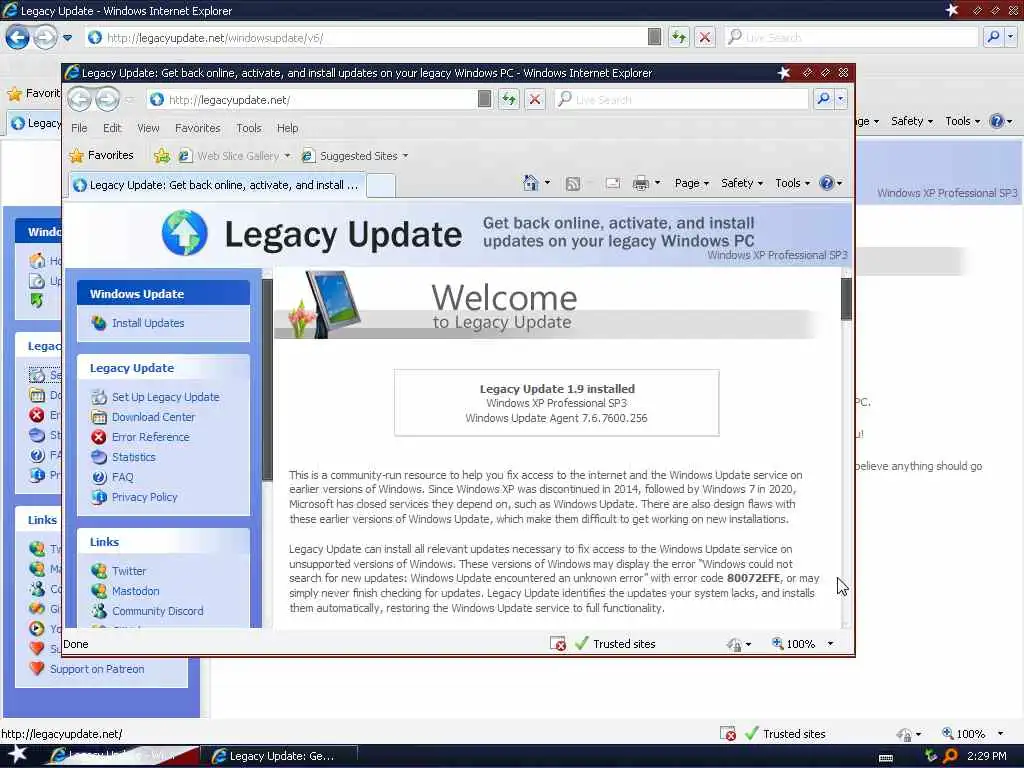Image resolution: width=1024 pixels, height=768 pixels.
Task: Click the front window's Live Search field
Action: point(682,99)
